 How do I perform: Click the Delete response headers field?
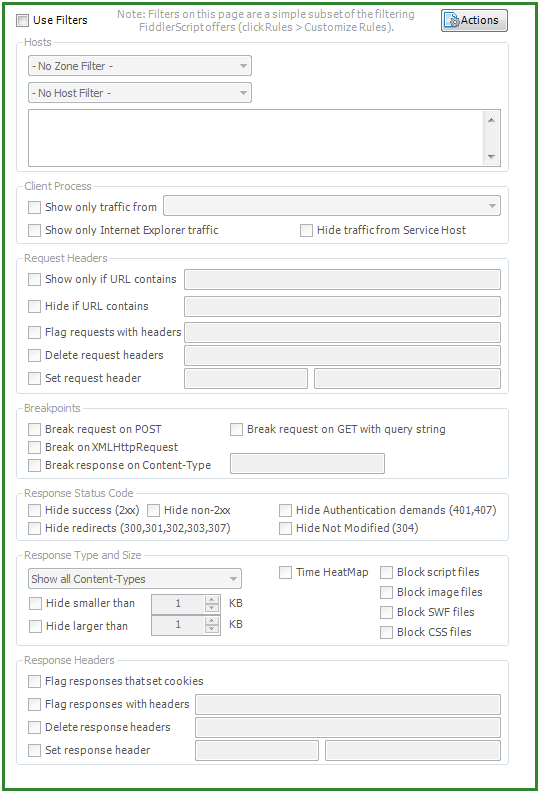coord(348,727)
